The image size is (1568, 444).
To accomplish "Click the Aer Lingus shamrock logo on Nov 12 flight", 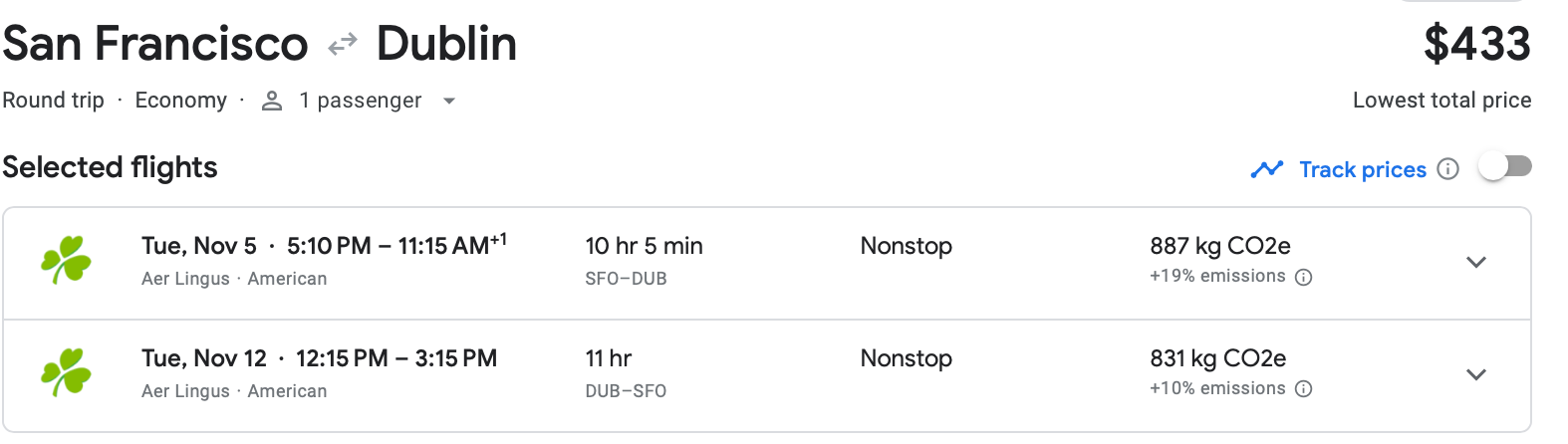I will (66, 373).
